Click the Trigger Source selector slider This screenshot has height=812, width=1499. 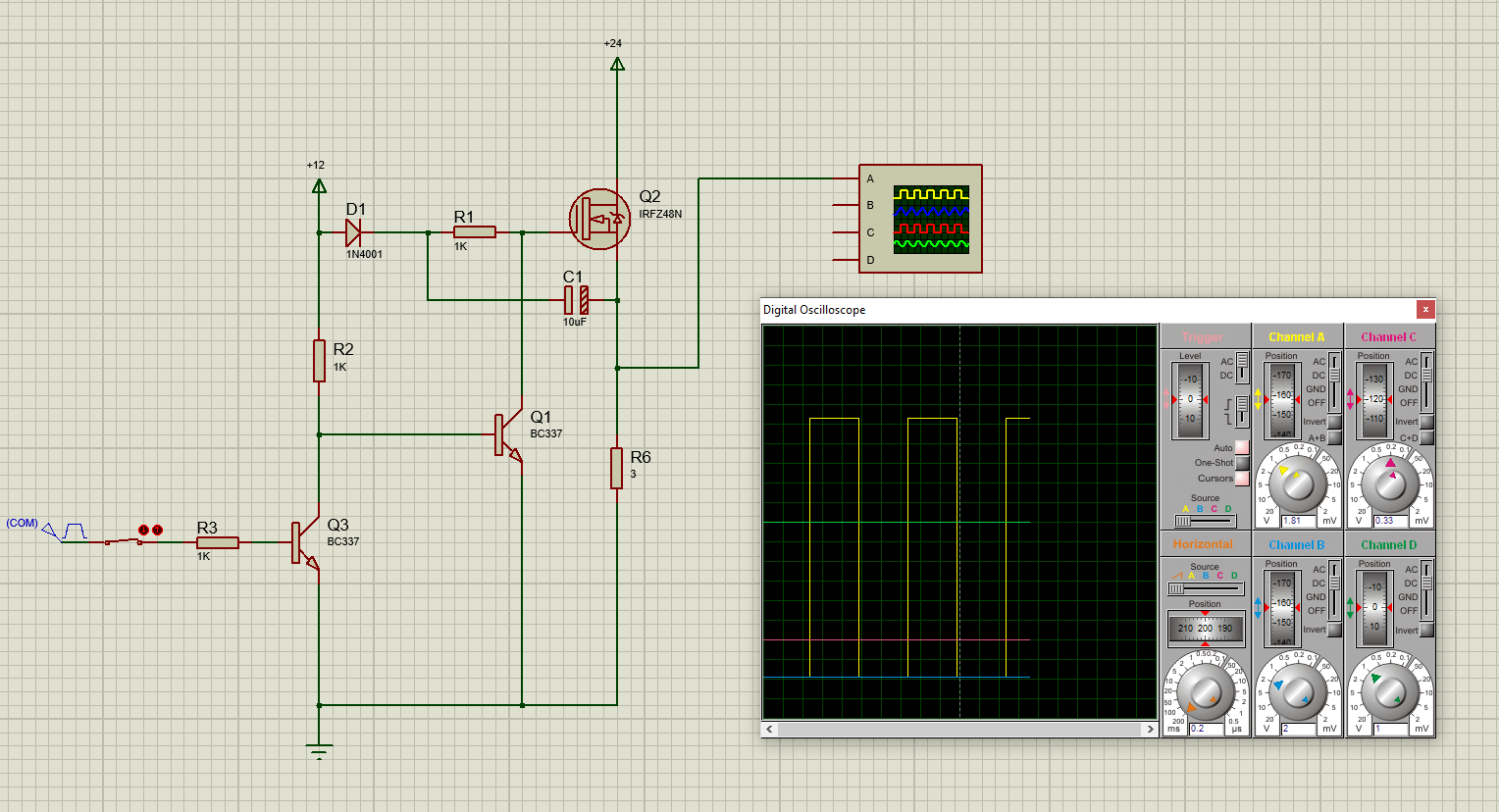(x=1205, y=521)
